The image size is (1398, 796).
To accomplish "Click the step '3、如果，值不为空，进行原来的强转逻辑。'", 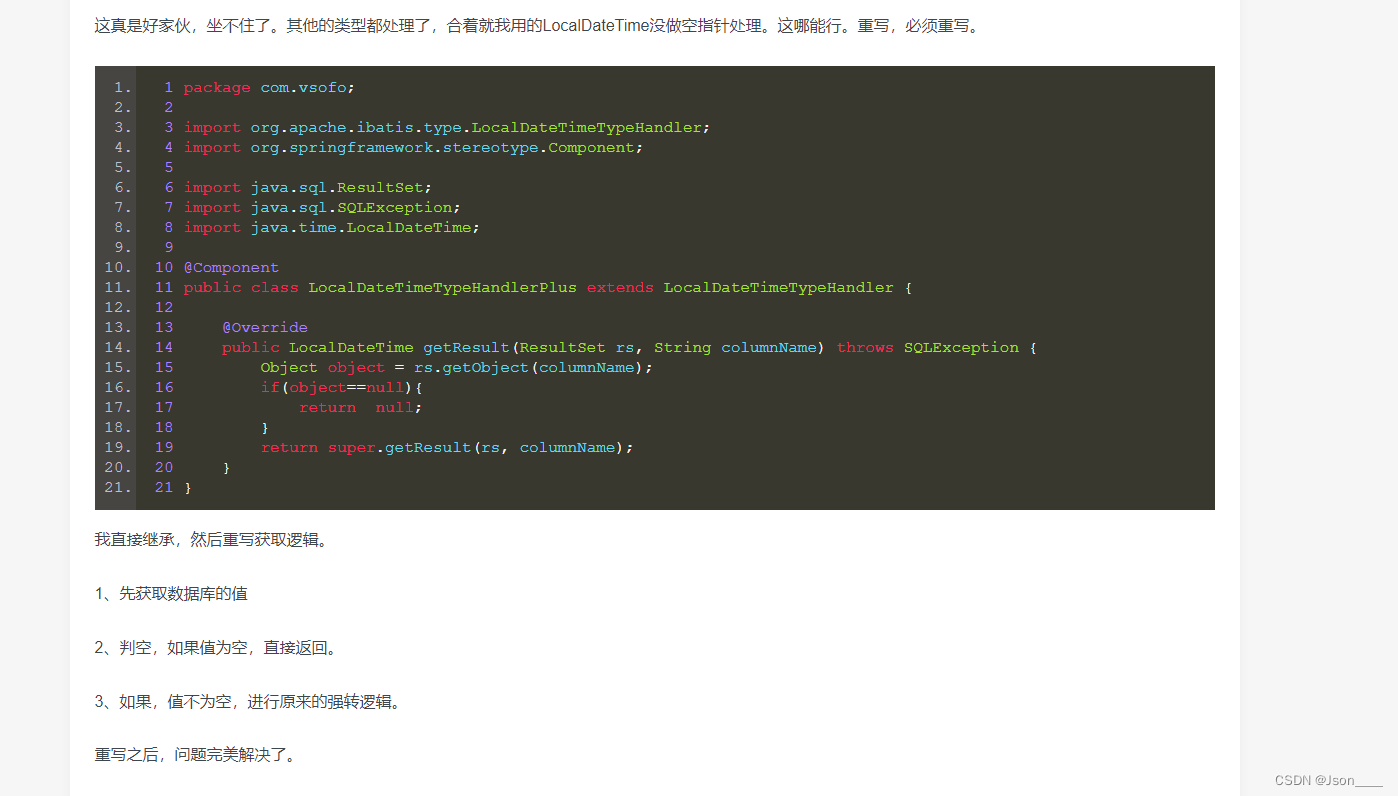I will pos(250,702).
